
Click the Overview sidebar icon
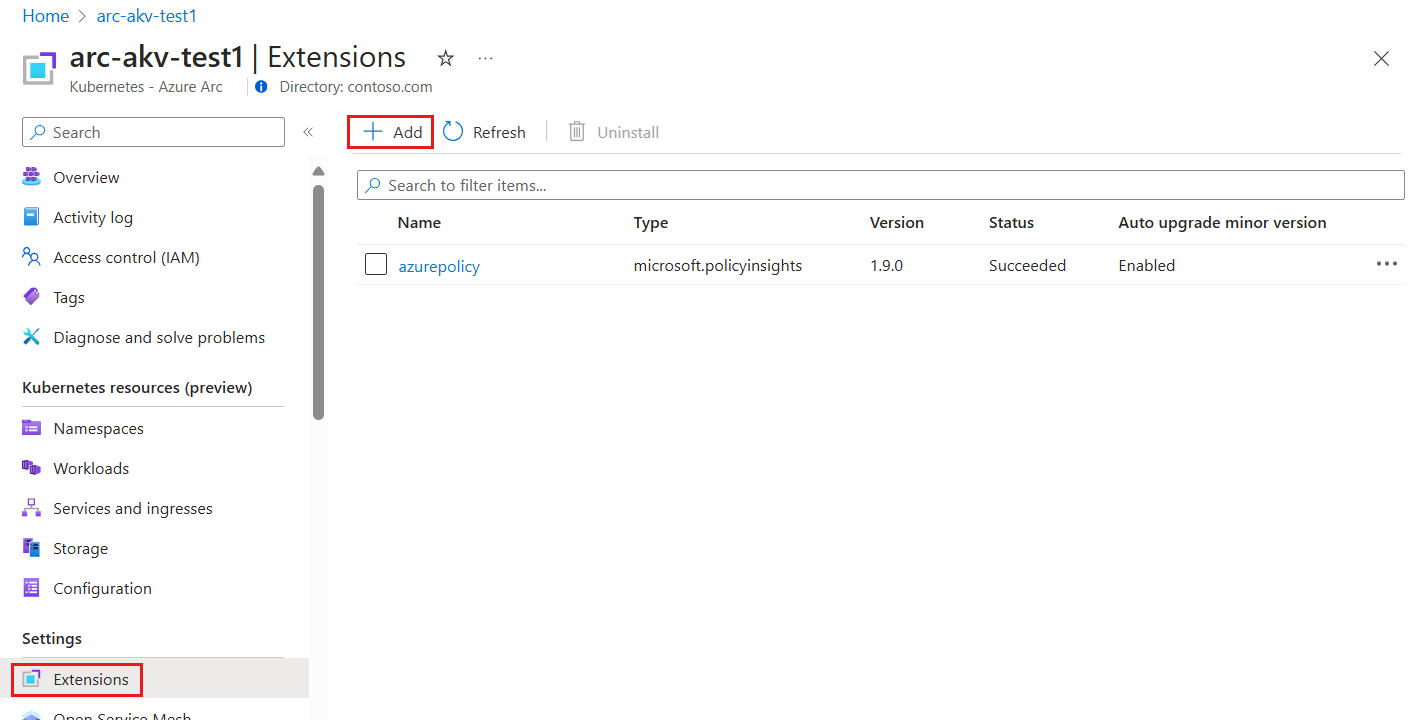tap(32, 177)
